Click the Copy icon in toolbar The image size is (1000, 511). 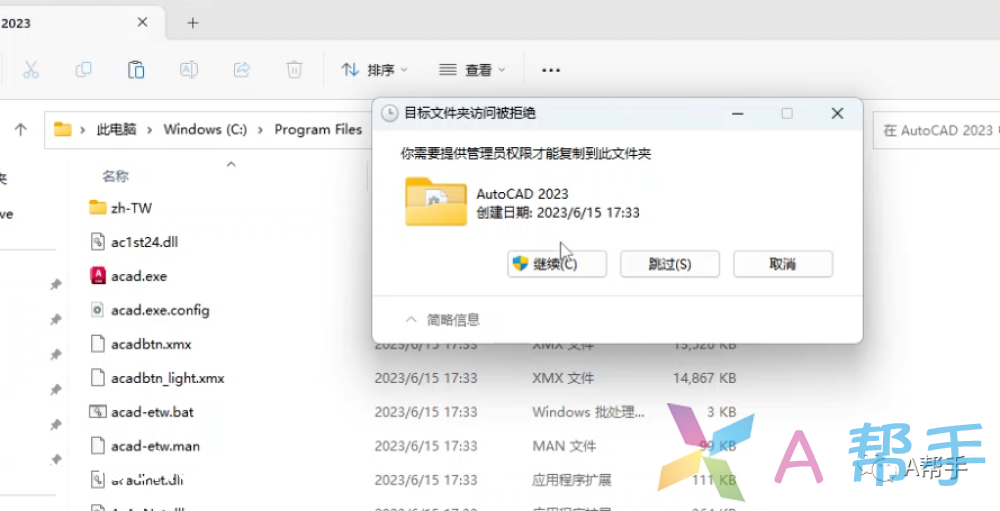click(x=84, y=70)
